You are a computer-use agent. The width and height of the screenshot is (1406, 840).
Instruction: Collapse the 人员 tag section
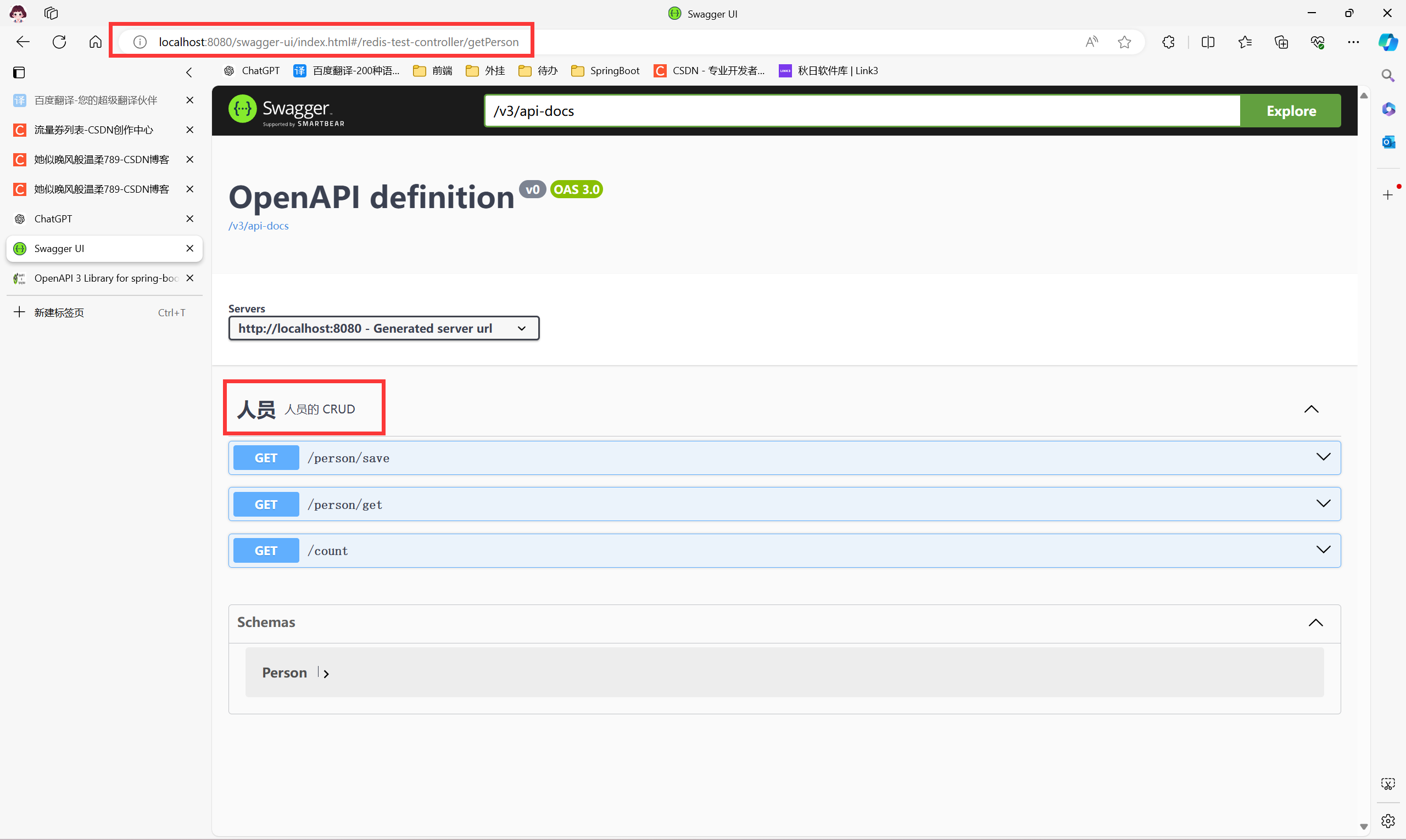[x=1312, y=409]
